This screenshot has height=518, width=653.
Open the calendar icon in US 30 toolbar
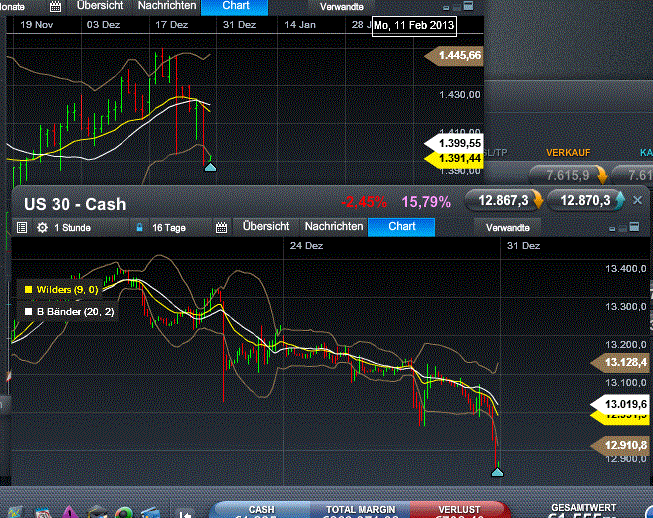coord(221,227)
